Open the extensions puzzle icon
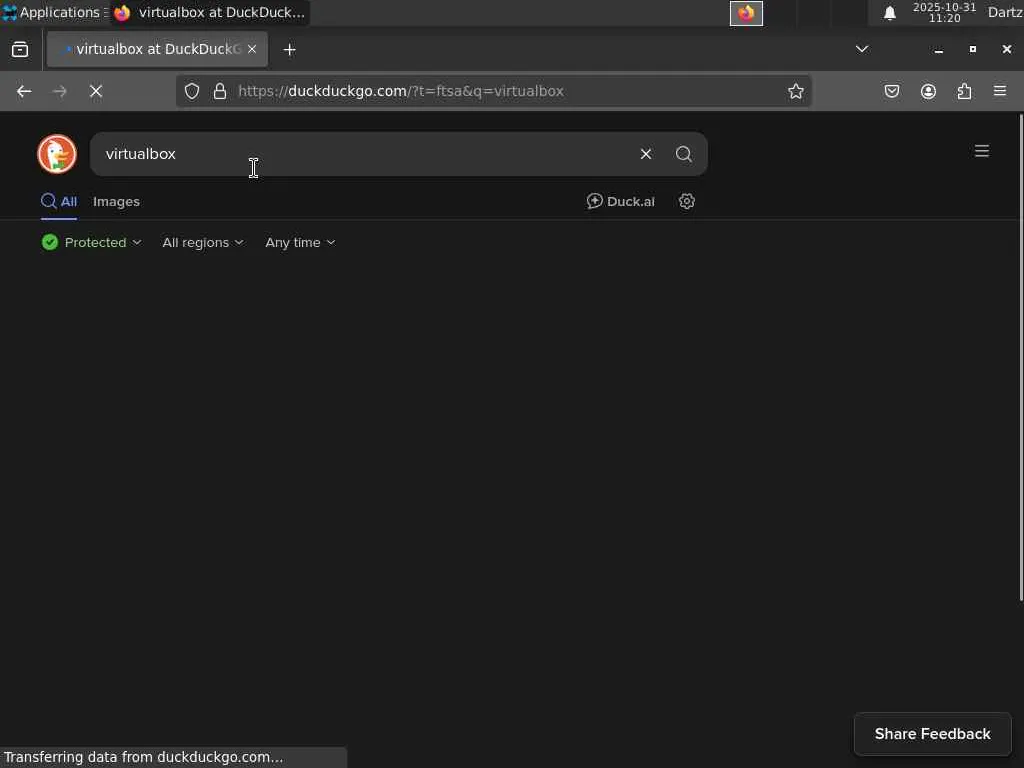This screenshot has width=1024, height=768. coord(964,91)
